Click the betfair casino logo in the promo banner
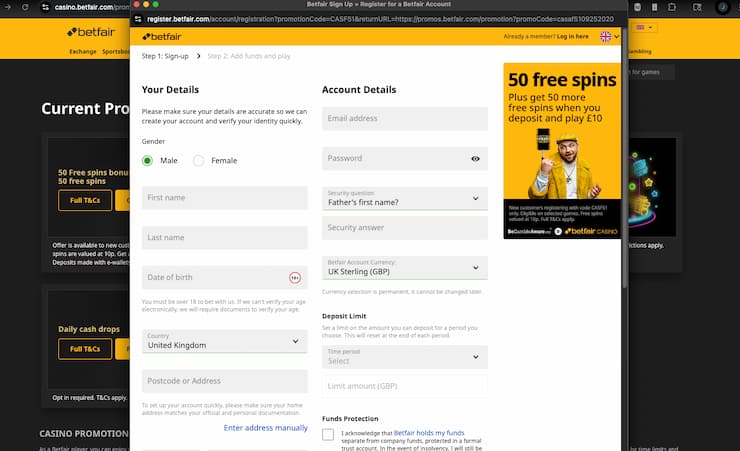Viewport: 740px width, 451px height. [591, 231]
